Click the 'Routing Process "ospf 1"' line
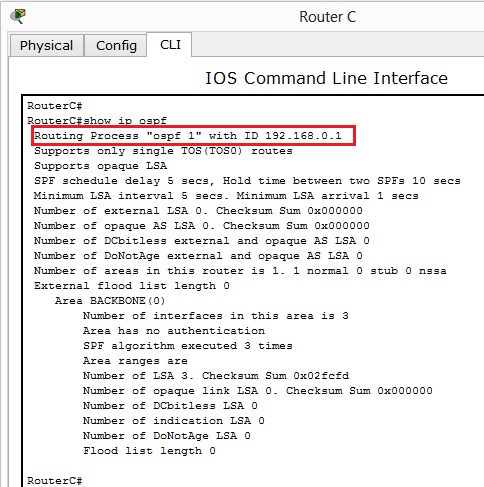The image size is (484, 487). click(x=188, y=136)
